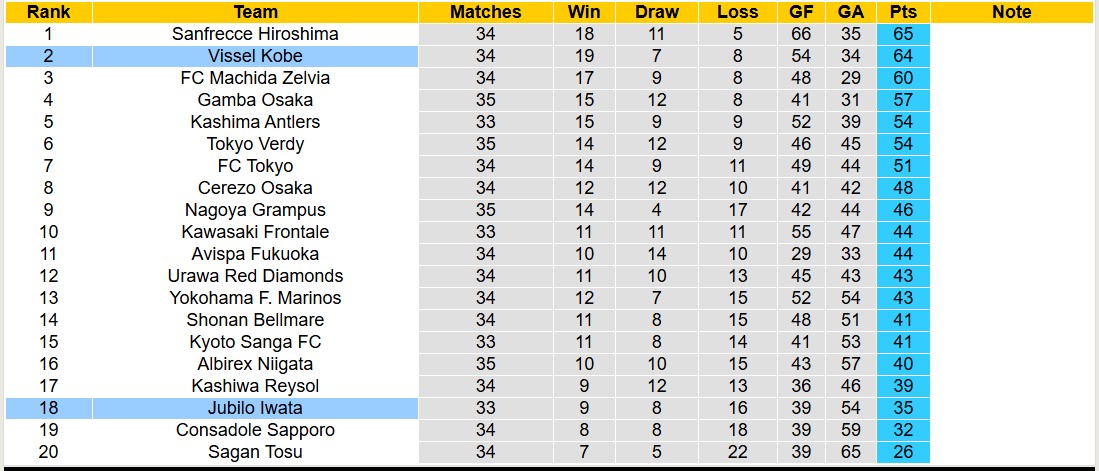Open Sanfrecce Hiroshima team link
The width and height of the screenshot is (1099, 471).
coord(255,34)
